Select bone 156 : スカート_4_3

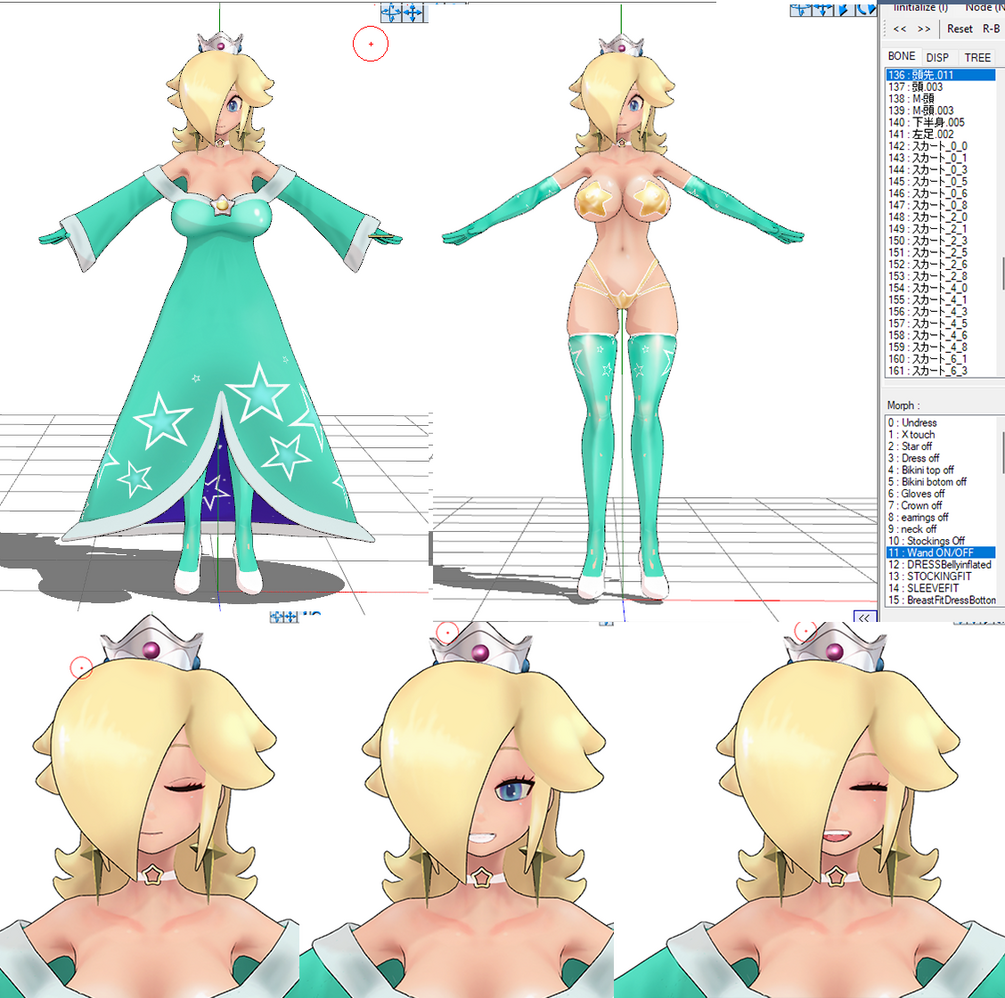point(940,312)
